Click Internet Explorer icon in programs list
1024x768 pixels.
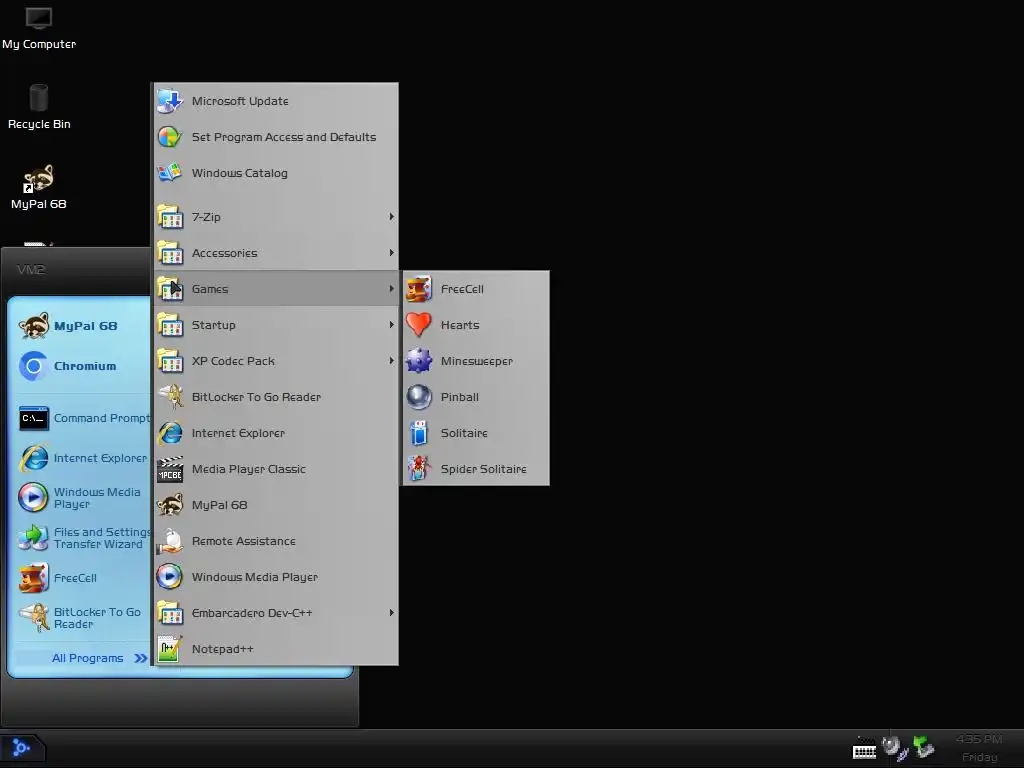170,433
